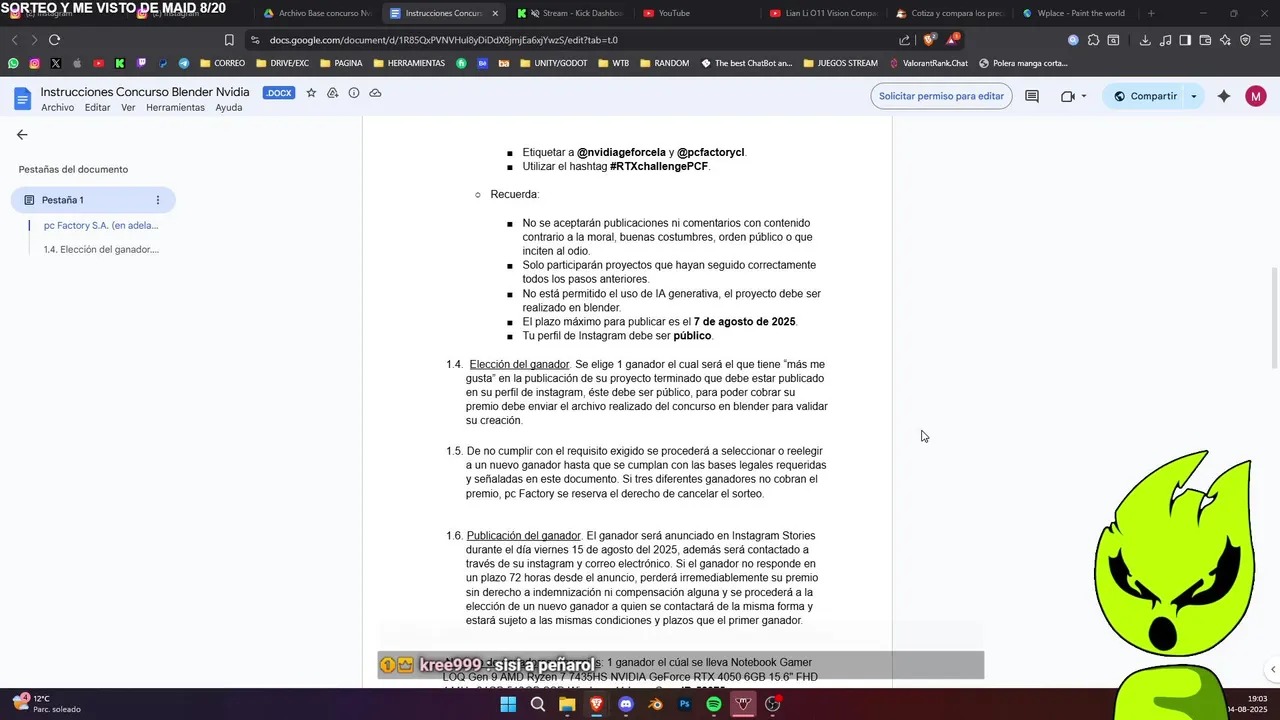Reload the page in the browser
Screen dimensions: 1280x720
click(x=54, y=40)
